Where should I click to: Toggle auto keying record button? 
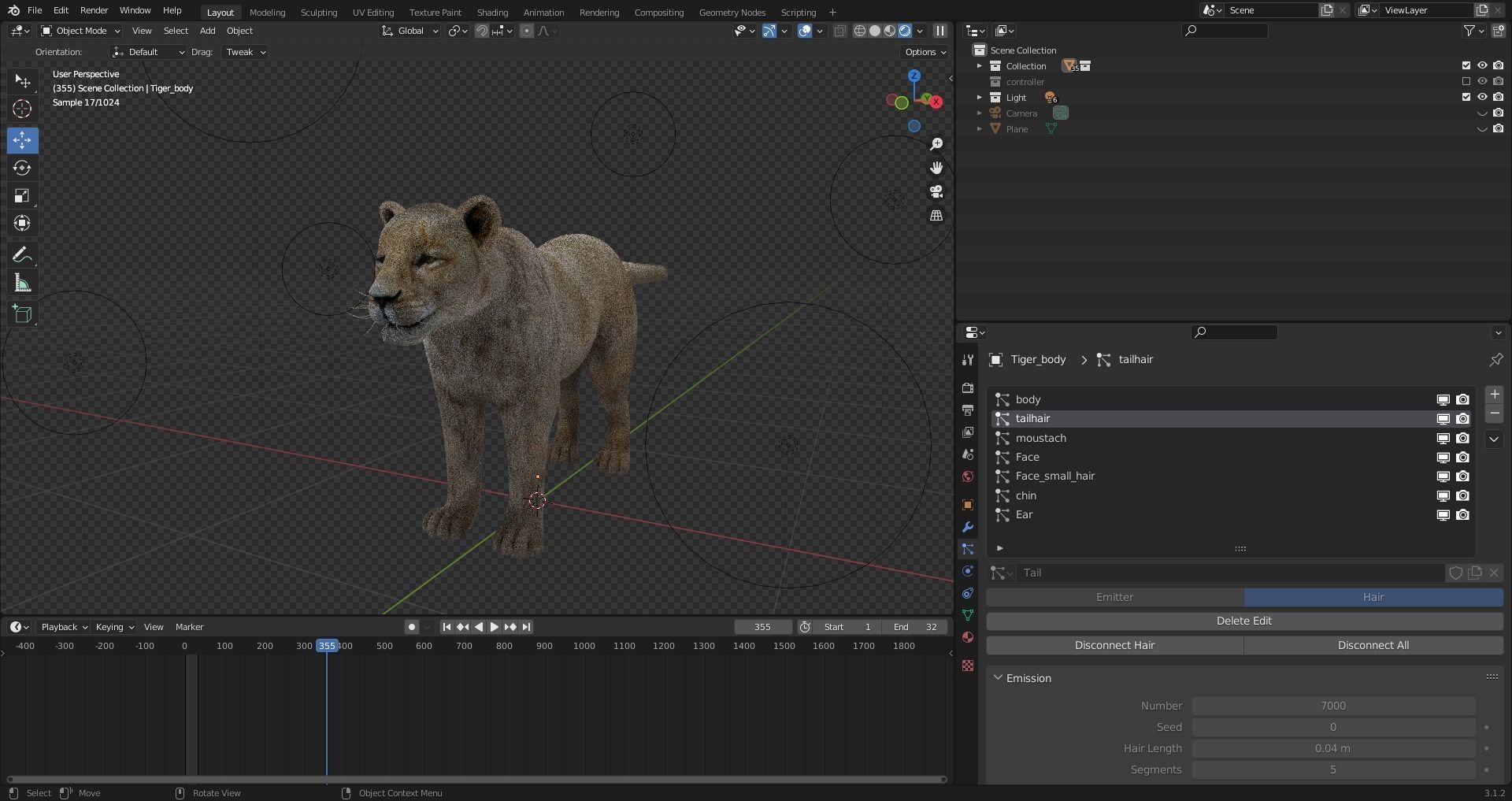point(411,627)
